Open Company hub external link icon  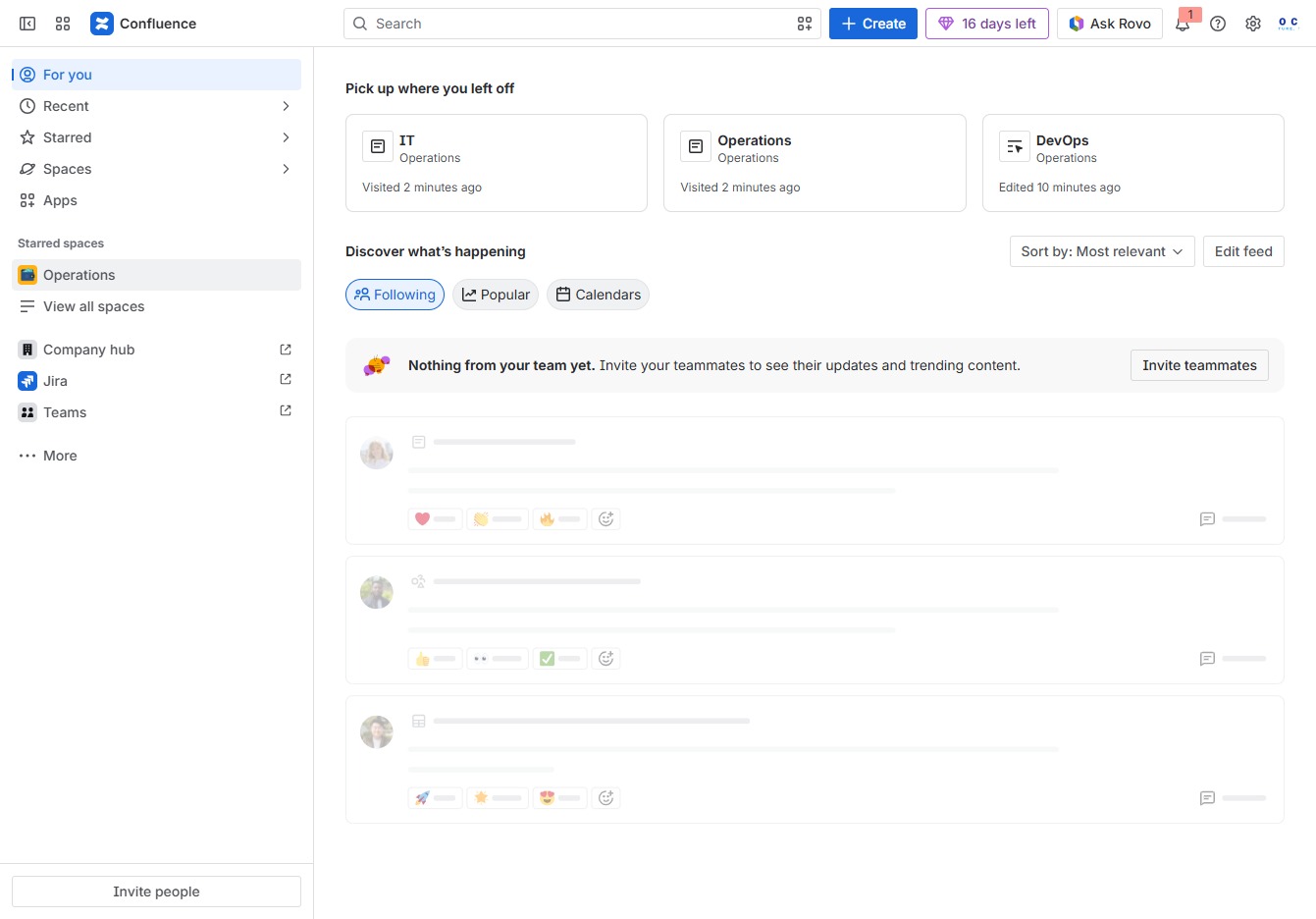coord(286,350)
